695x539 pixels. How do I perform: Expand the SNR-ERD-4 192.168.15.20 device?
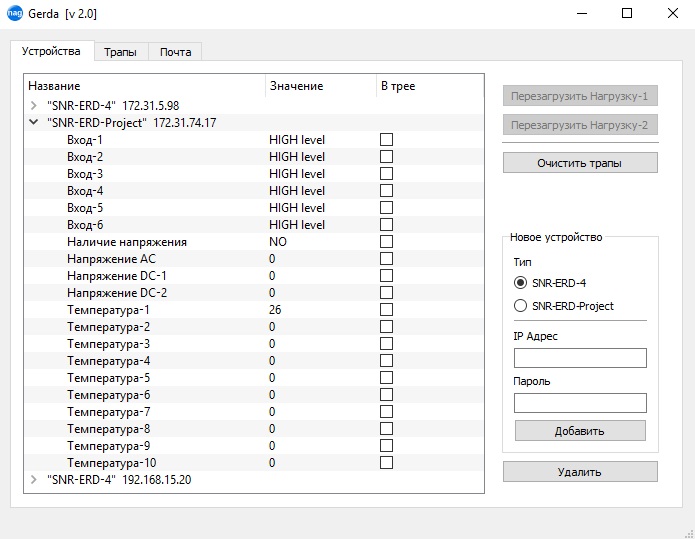(x=33, y=480)
